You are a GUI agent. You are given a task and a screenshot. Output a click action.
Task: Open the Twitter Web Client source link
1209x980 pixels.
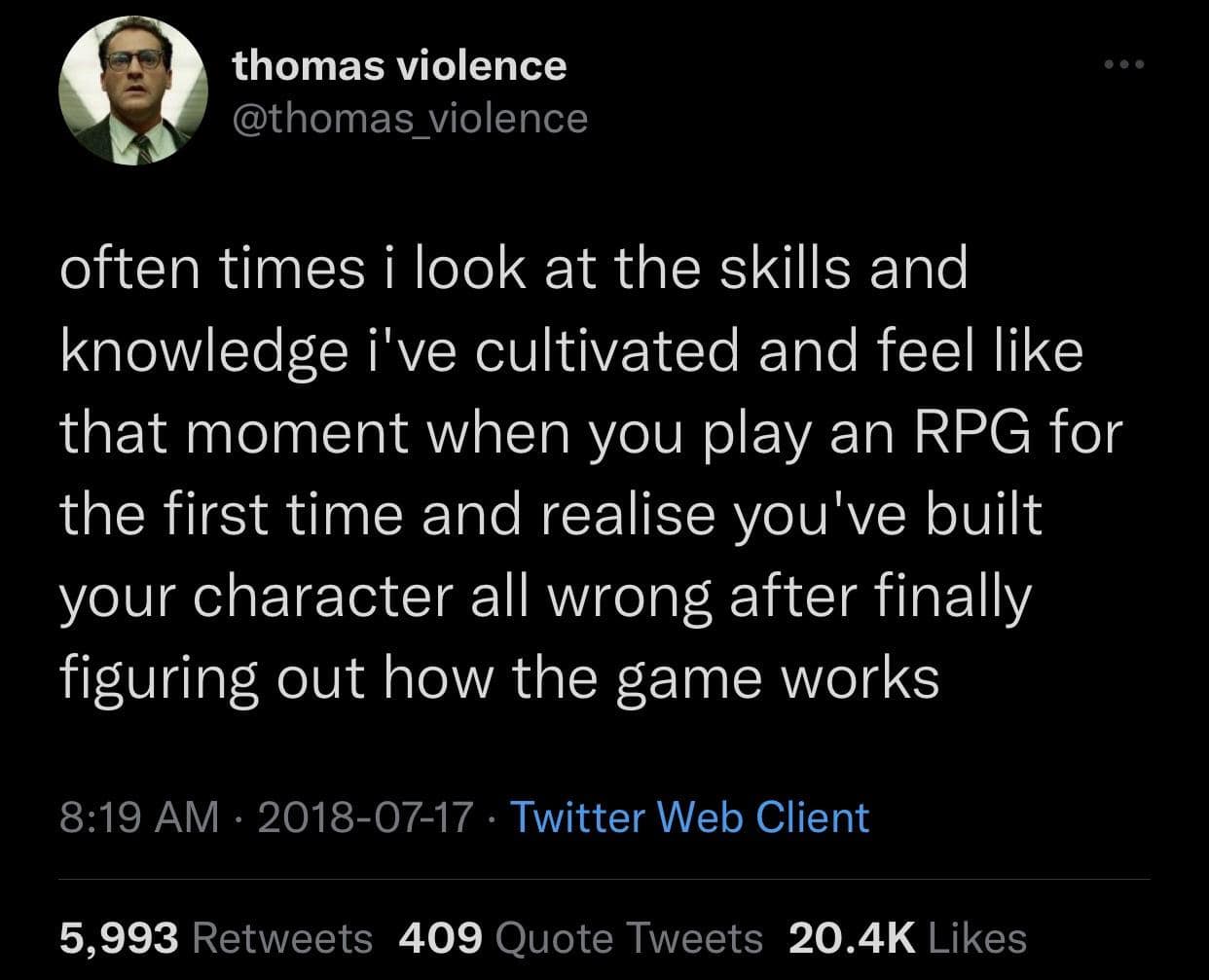point(689,817)
